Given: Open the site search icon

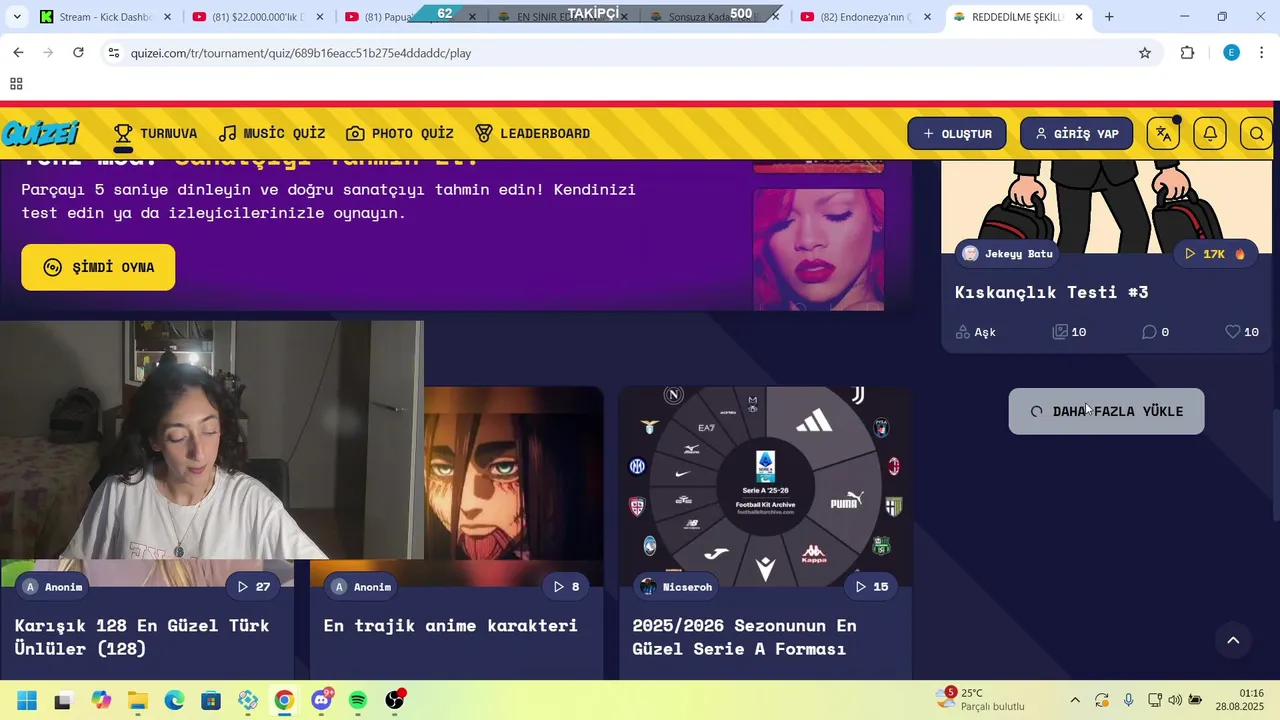Looking at the screenshot, I should pos(1257,134).
